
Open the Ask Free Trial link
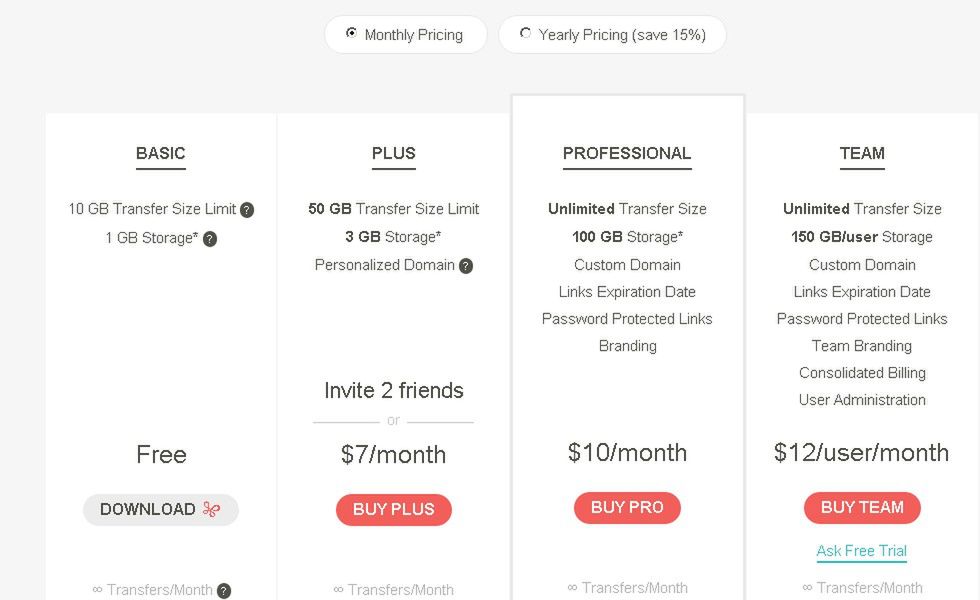(861, 551)
